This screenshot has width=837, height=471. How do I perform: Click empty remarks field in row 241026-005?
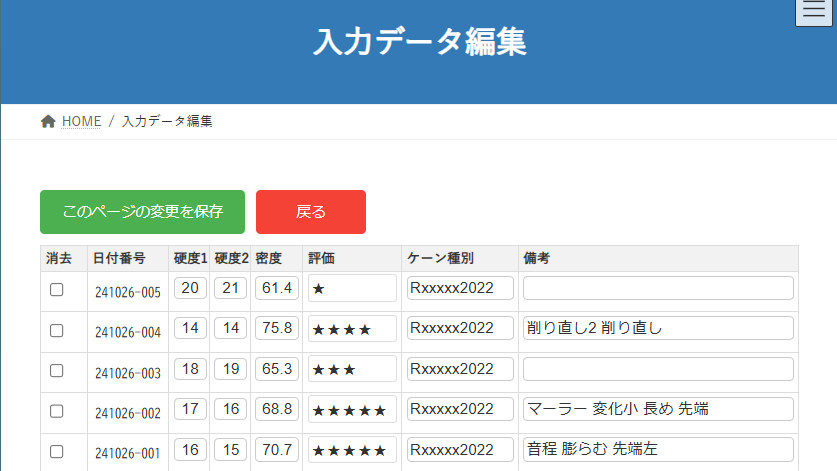coord(657,288)
